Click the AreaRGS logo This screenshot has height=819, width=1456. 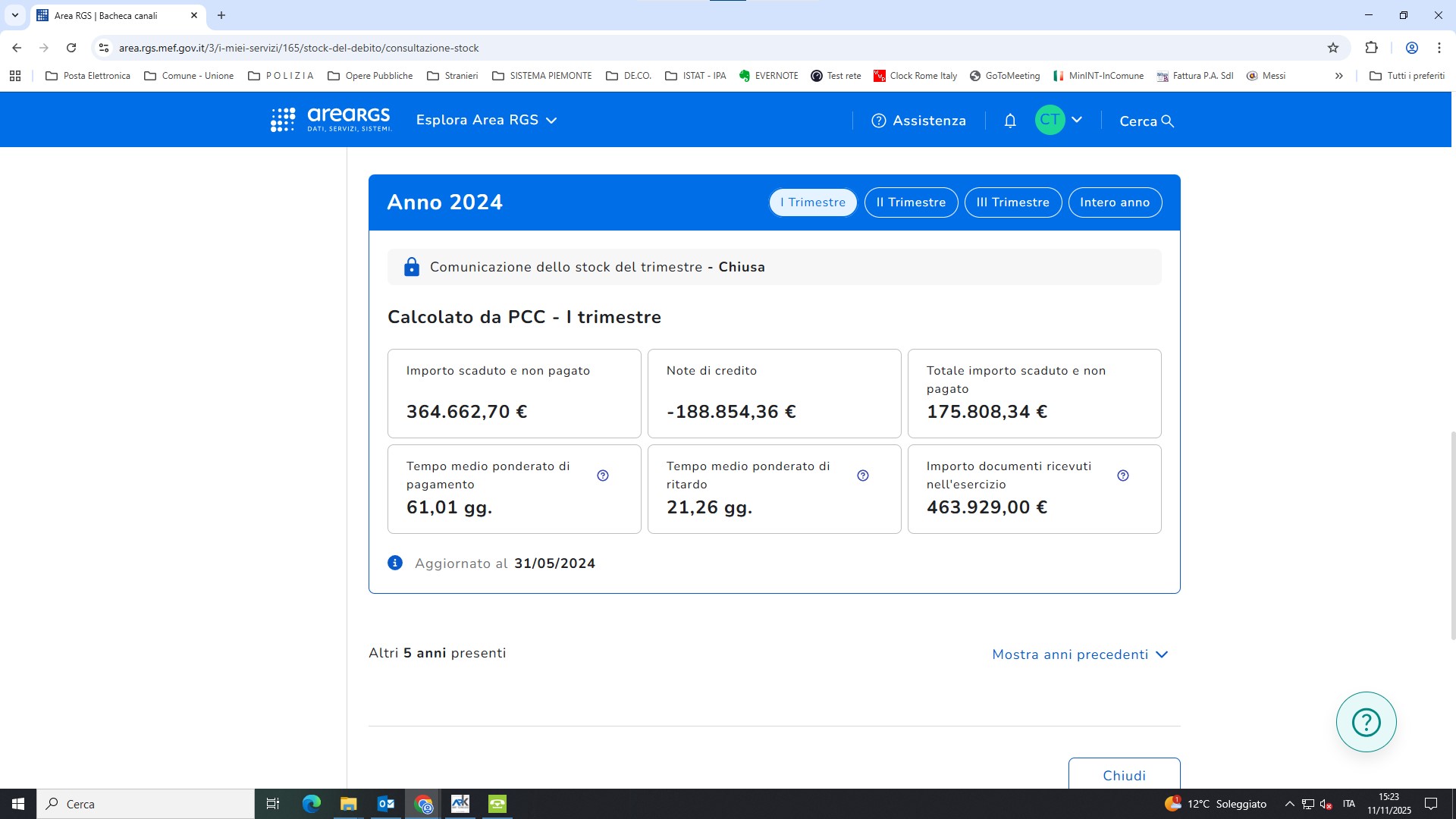tap(331, 120)
